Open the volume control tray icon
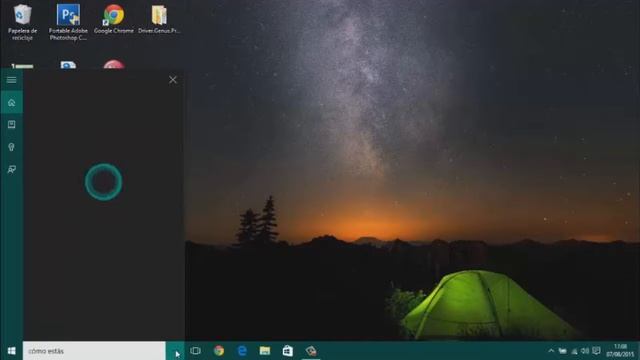 [x=585, y=351]
